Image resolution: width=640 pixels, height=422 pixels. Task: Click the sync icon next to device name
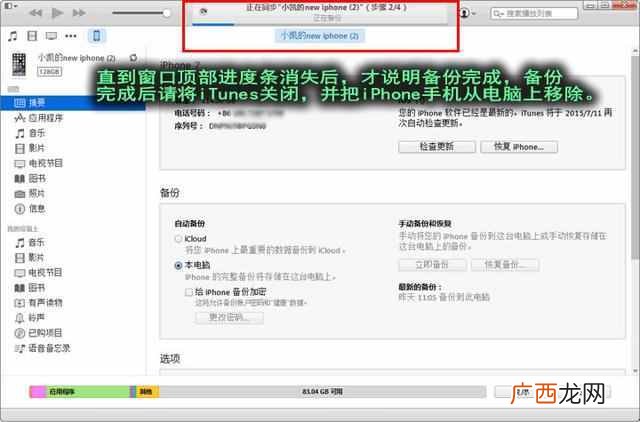tap(133, 58)
